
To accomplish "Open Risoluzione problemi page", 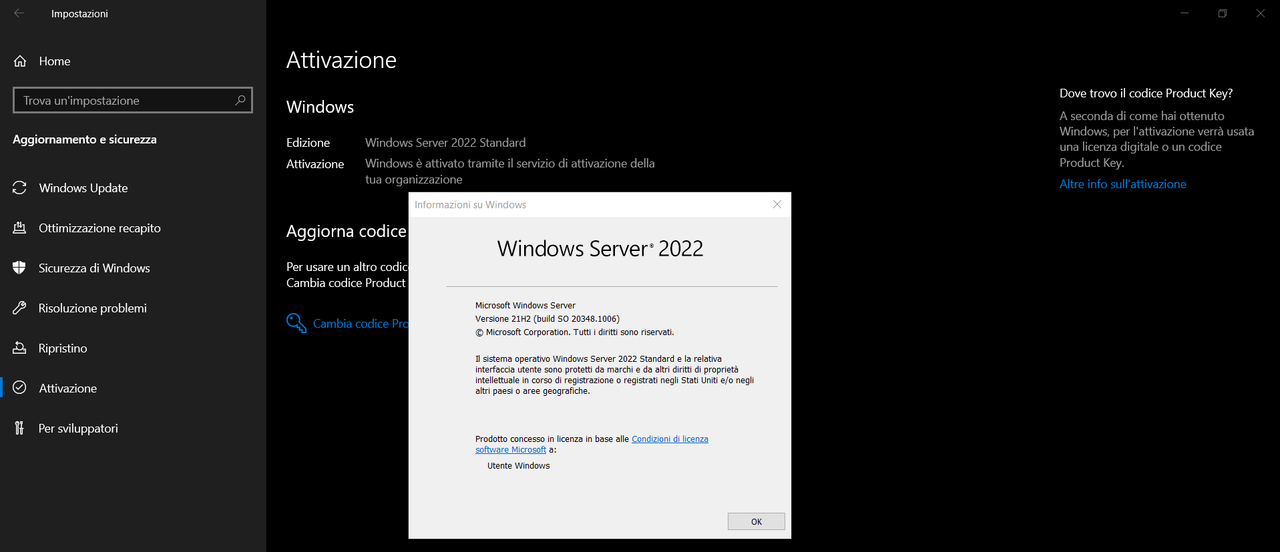I will (x=133, y=308).
